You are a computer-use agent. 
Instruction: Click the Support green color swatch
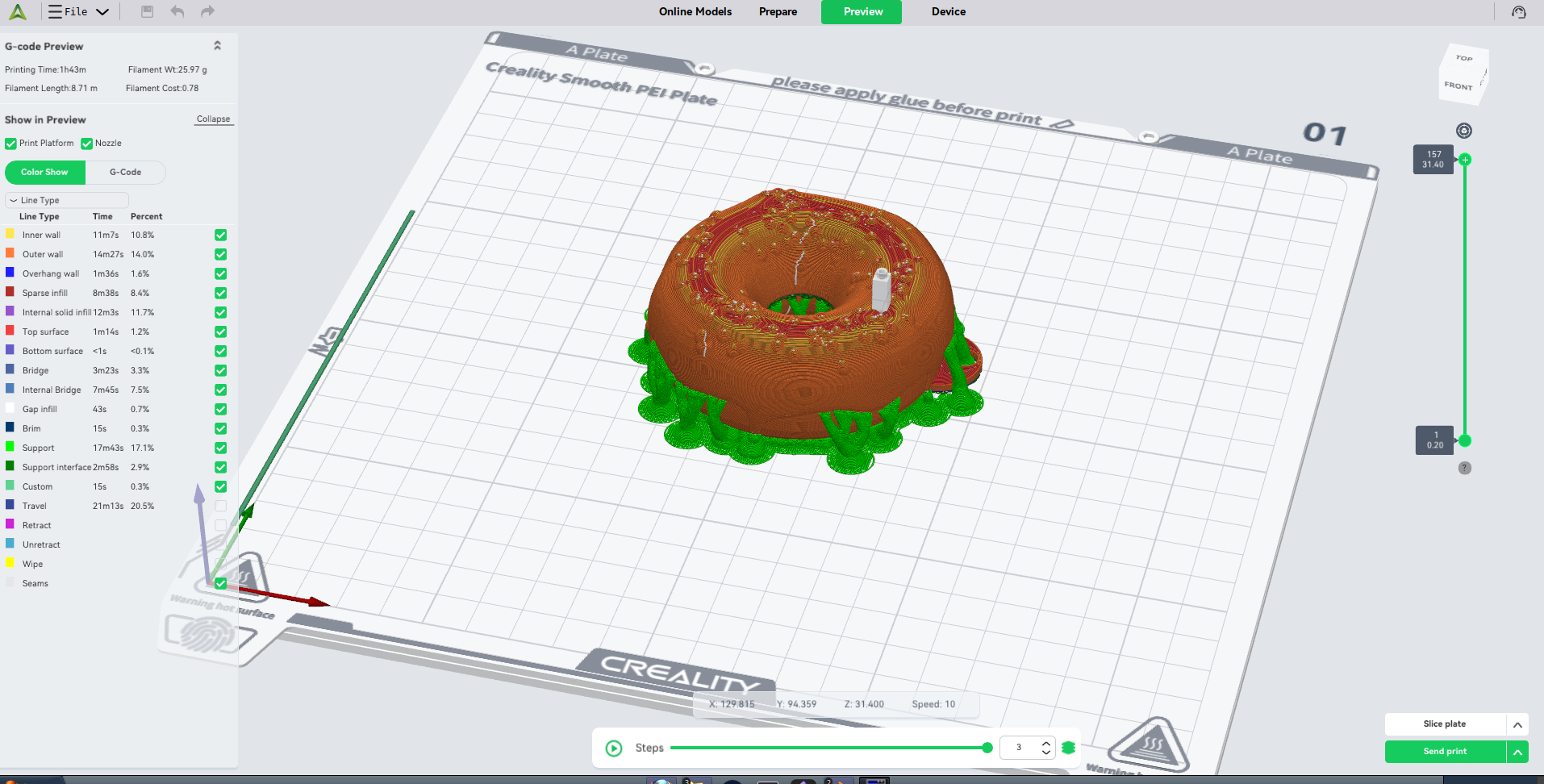coord(10,447)
